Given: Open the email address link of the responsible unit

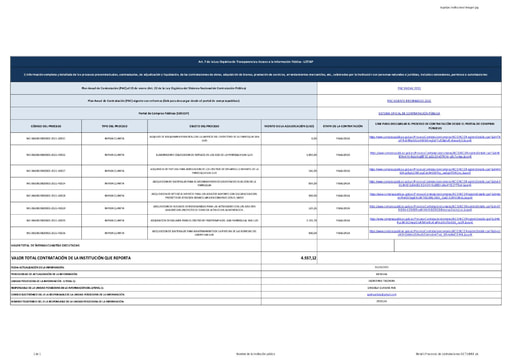Looking at the screenshot, I should point(382,295).
